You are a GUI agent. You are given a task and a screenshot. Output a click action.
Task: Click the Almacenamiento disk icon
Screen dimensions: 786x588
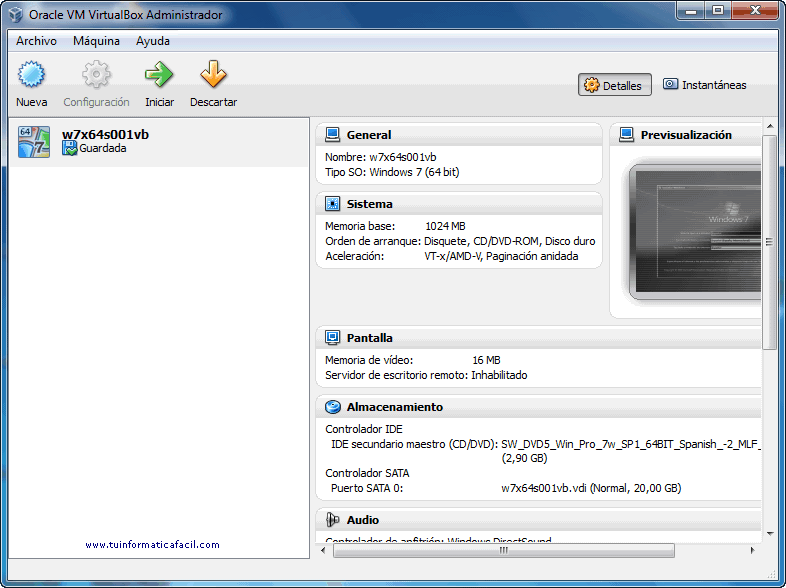(x=333, y=407)
